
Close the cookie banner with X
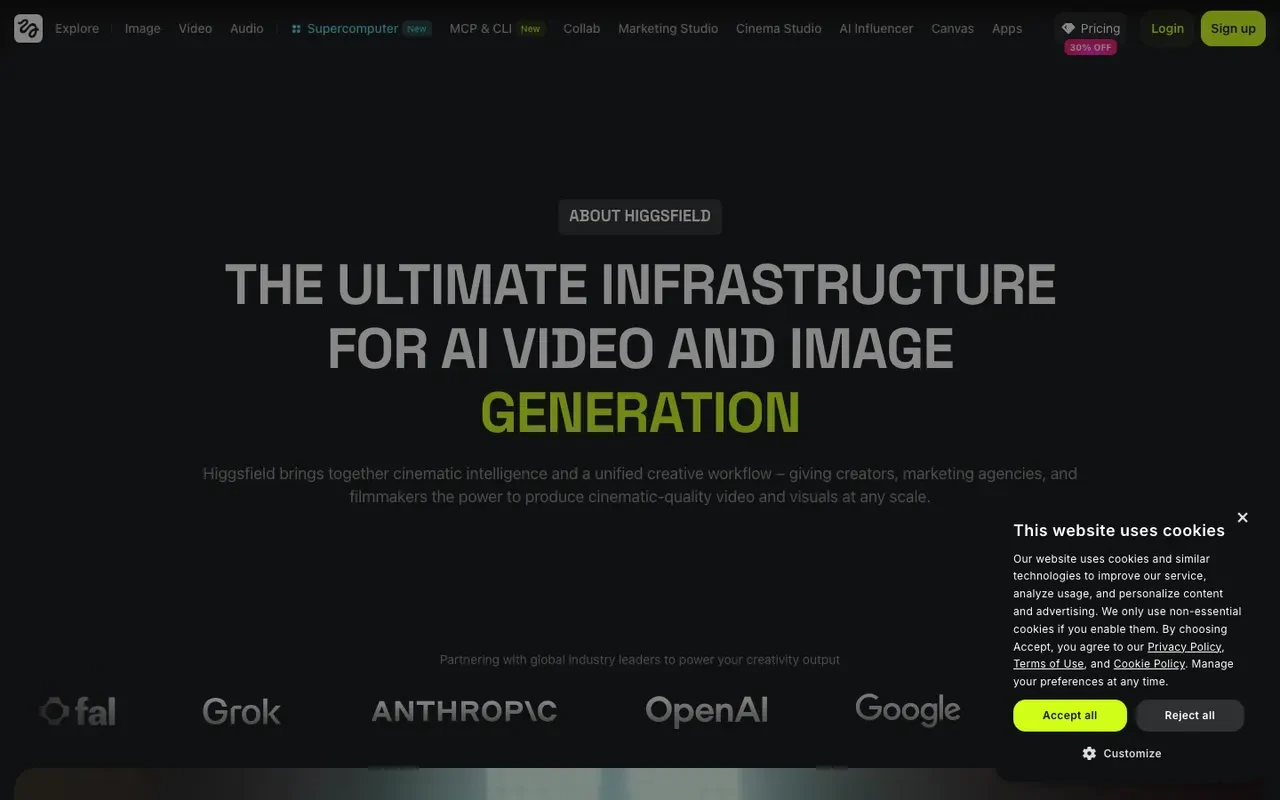coord(1242,517)
